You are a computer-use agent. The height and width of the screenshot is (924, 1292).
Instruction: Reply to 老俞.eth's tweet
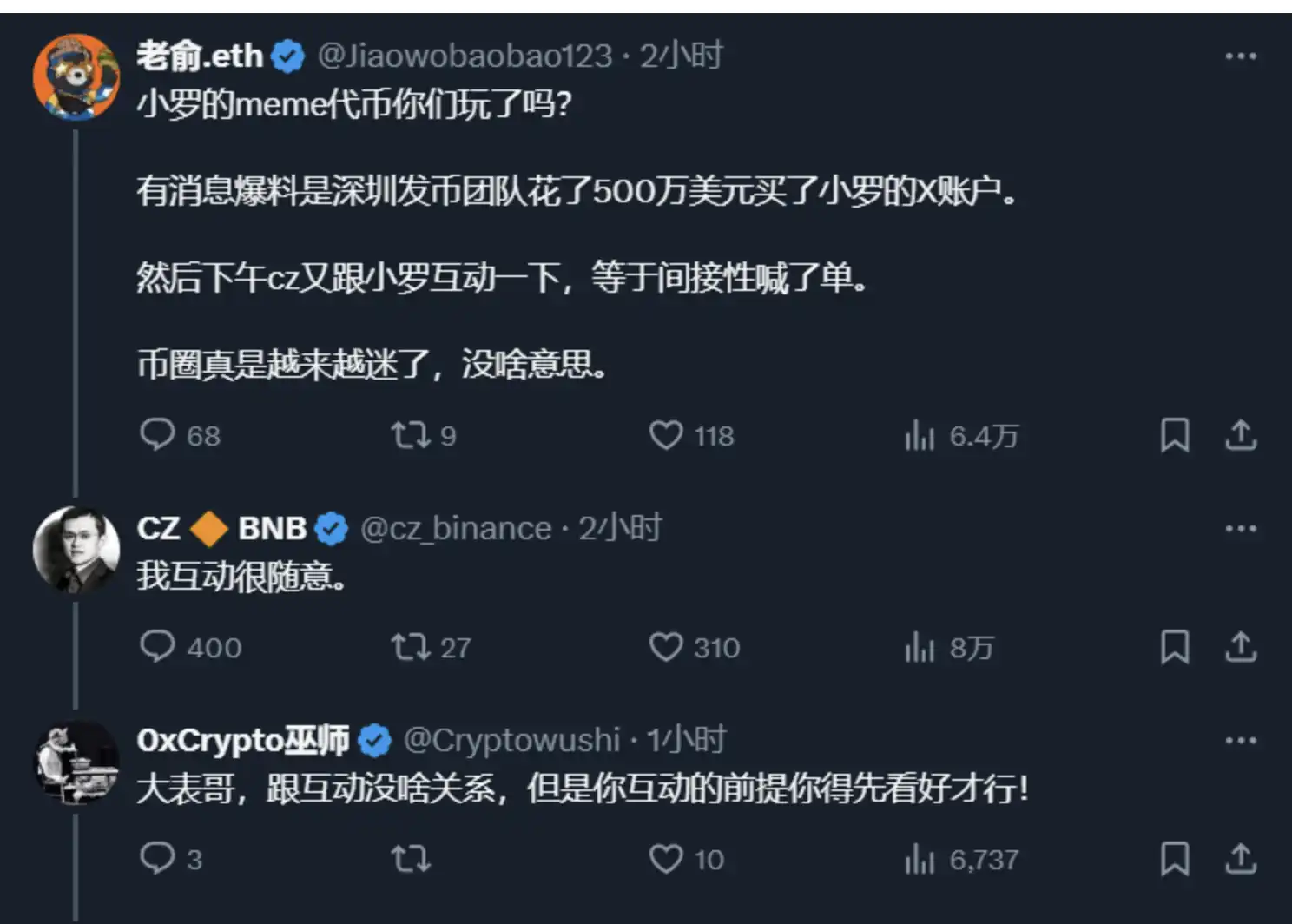point(157,434)
